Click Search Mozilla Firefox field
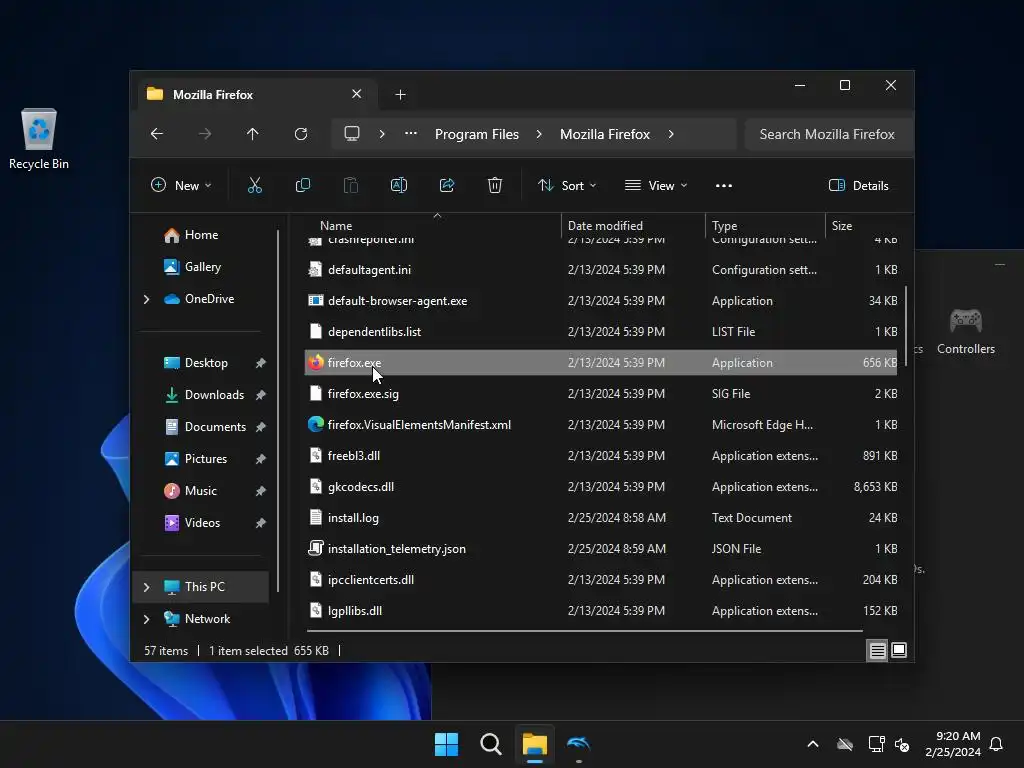This screenshot has height=768, width=1024. (827, 134)
